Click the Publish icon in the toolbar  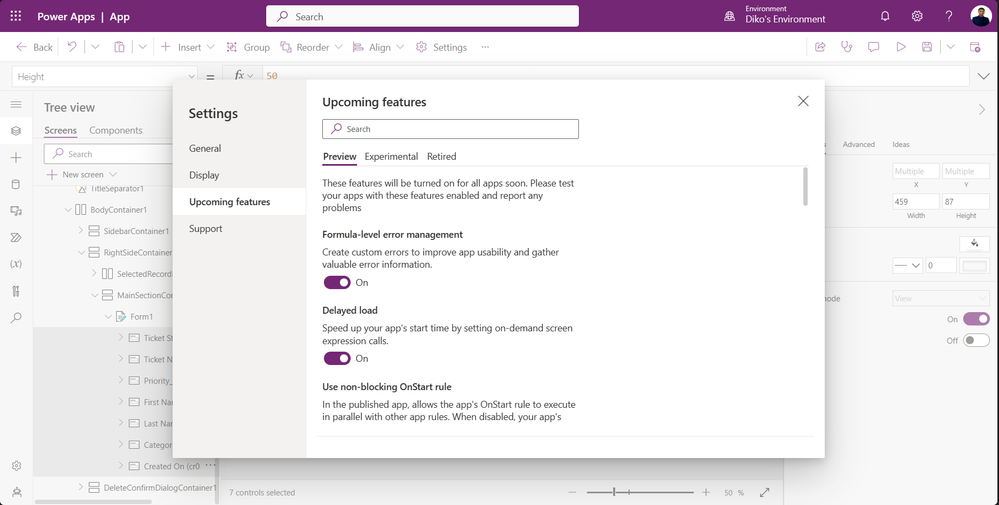[x=975, y=46]
